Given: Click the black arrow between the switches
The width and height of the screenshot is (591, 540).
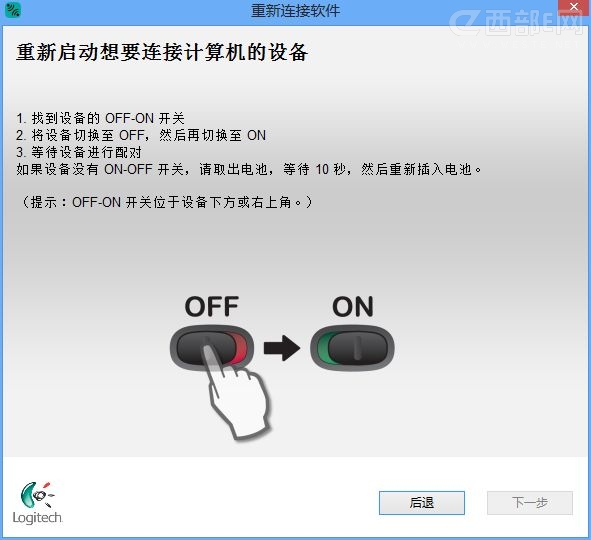Looking at the screenshot, I should 282,348.
